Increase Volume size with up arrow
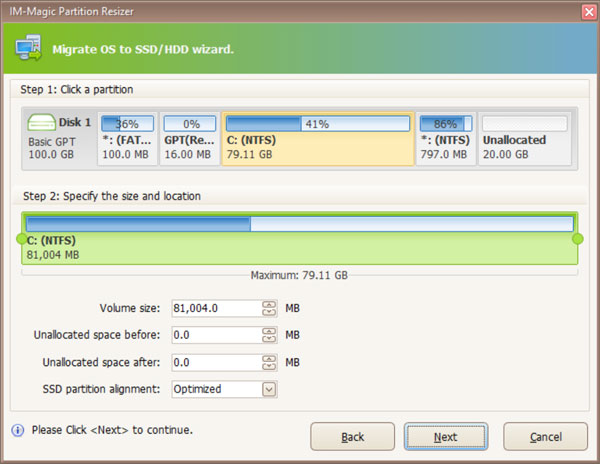 [x=269, y=304]
